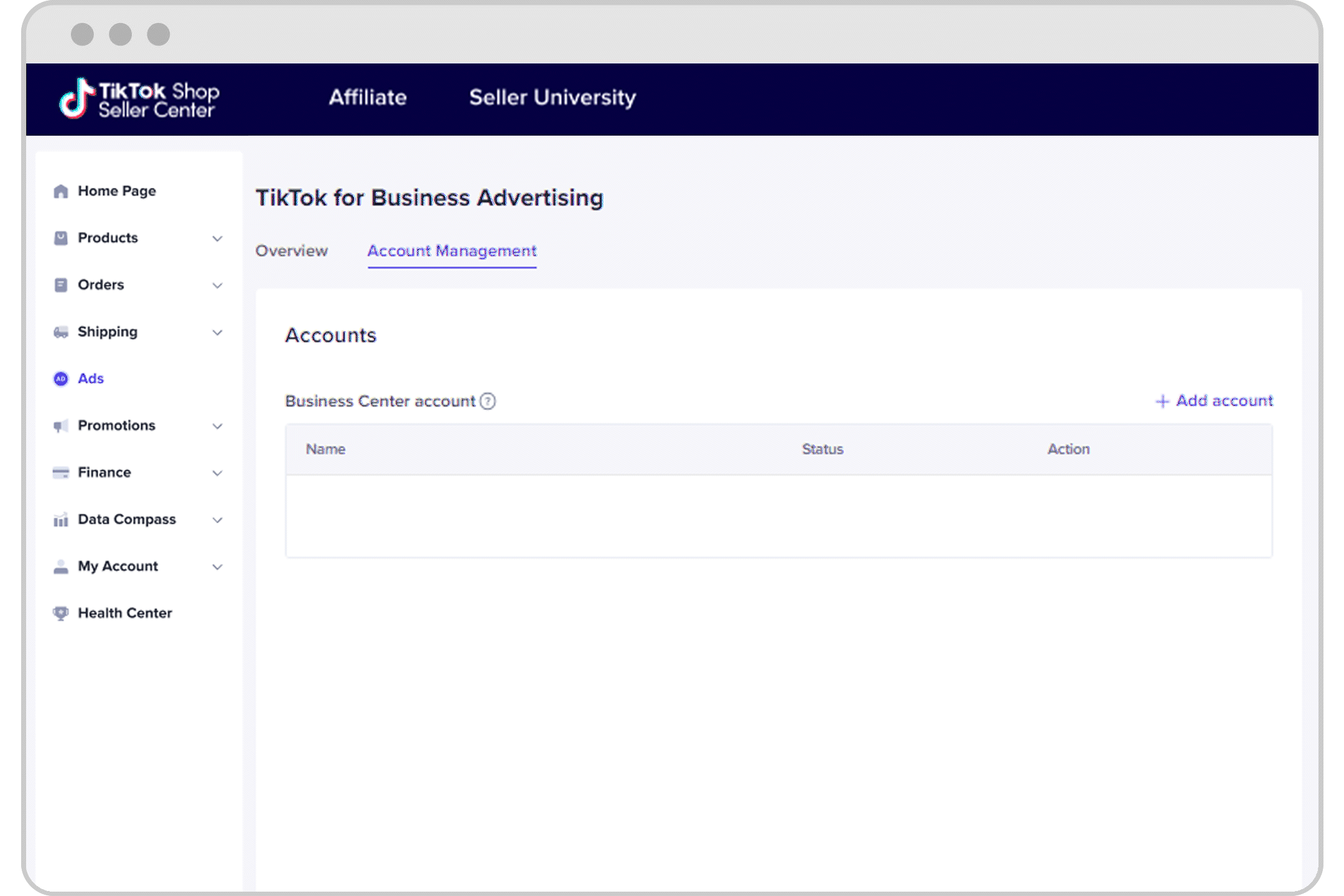The image size is (1344, 896).
Task: Expand the Products menu chevron
Action: click(x=217, y=238)
